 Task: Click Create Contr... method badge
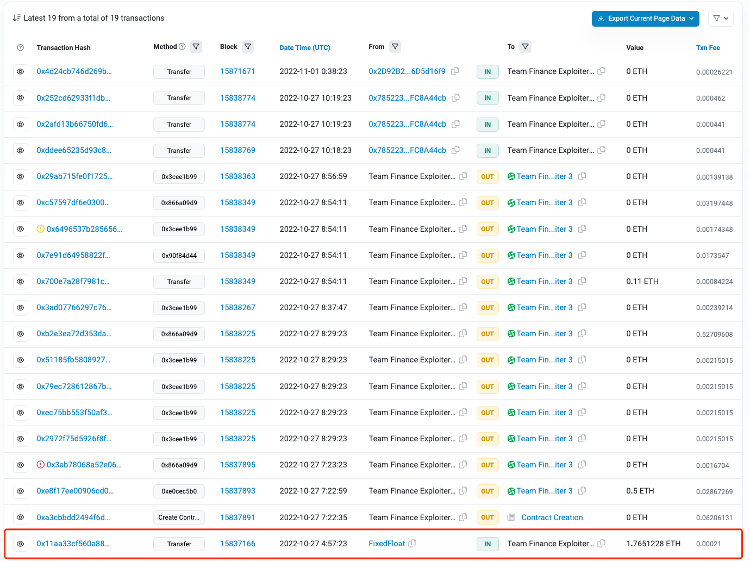coord(179,517)
